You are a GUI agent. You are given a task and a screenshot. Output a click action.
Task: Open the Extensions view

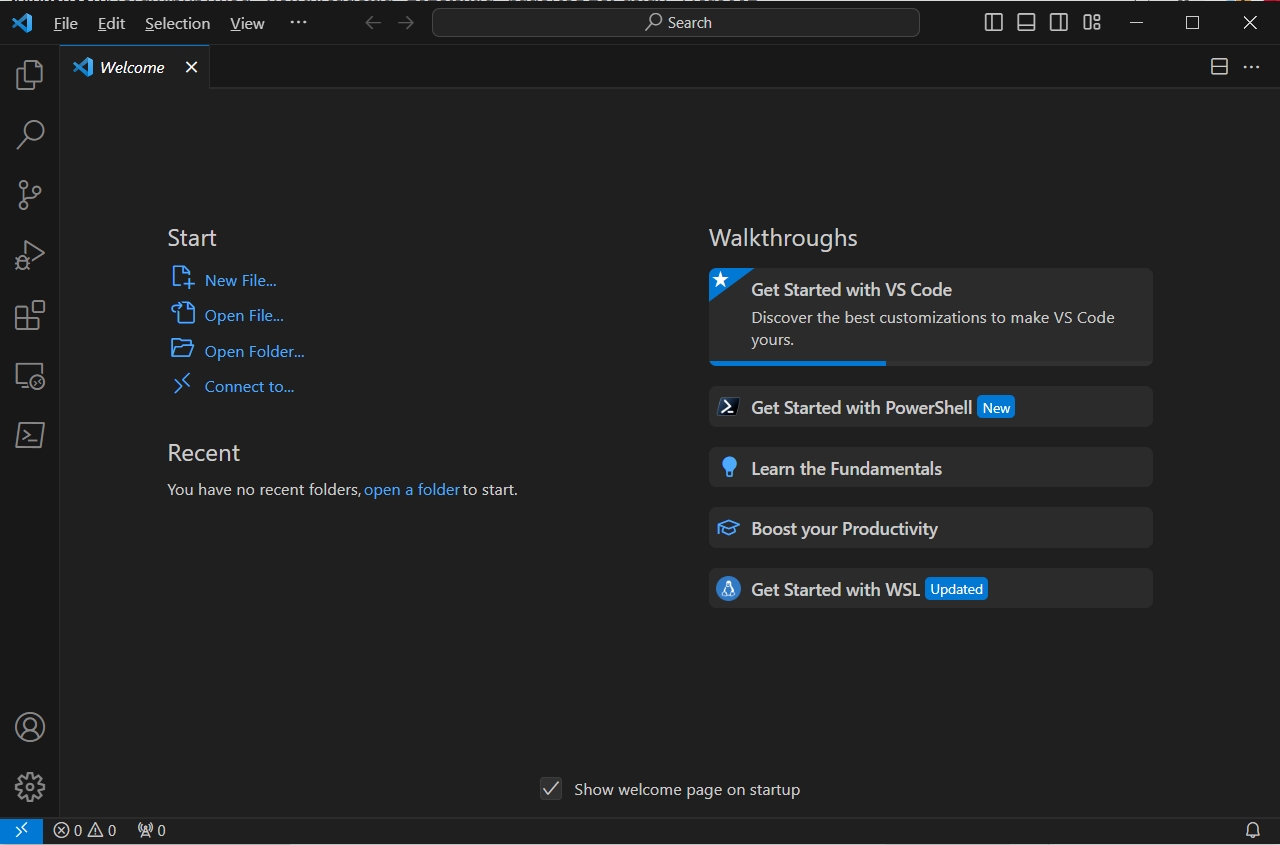coord(29,316)
